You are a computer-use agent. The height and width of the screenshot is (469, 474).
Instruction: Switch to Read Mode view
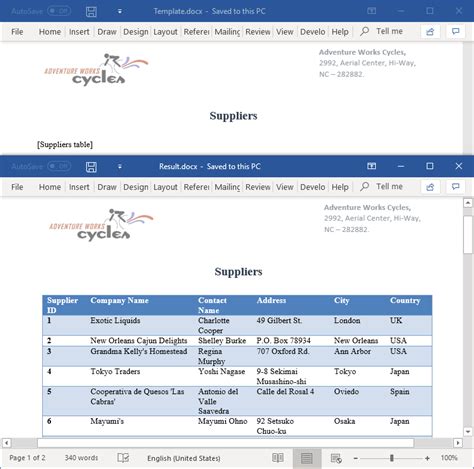(x=278, y=458)
